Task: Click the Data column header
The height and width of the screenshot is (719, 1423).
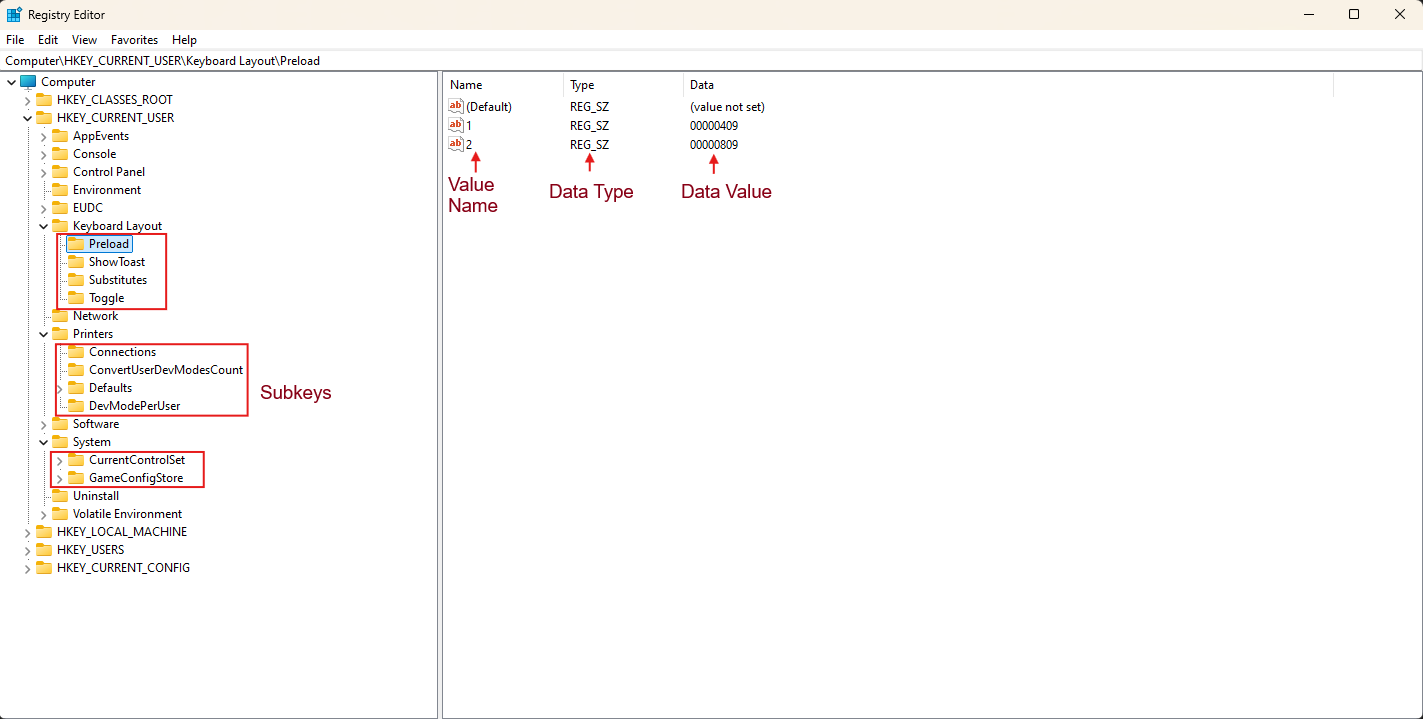Action: pyautogui.click(x=1008, y=85)
